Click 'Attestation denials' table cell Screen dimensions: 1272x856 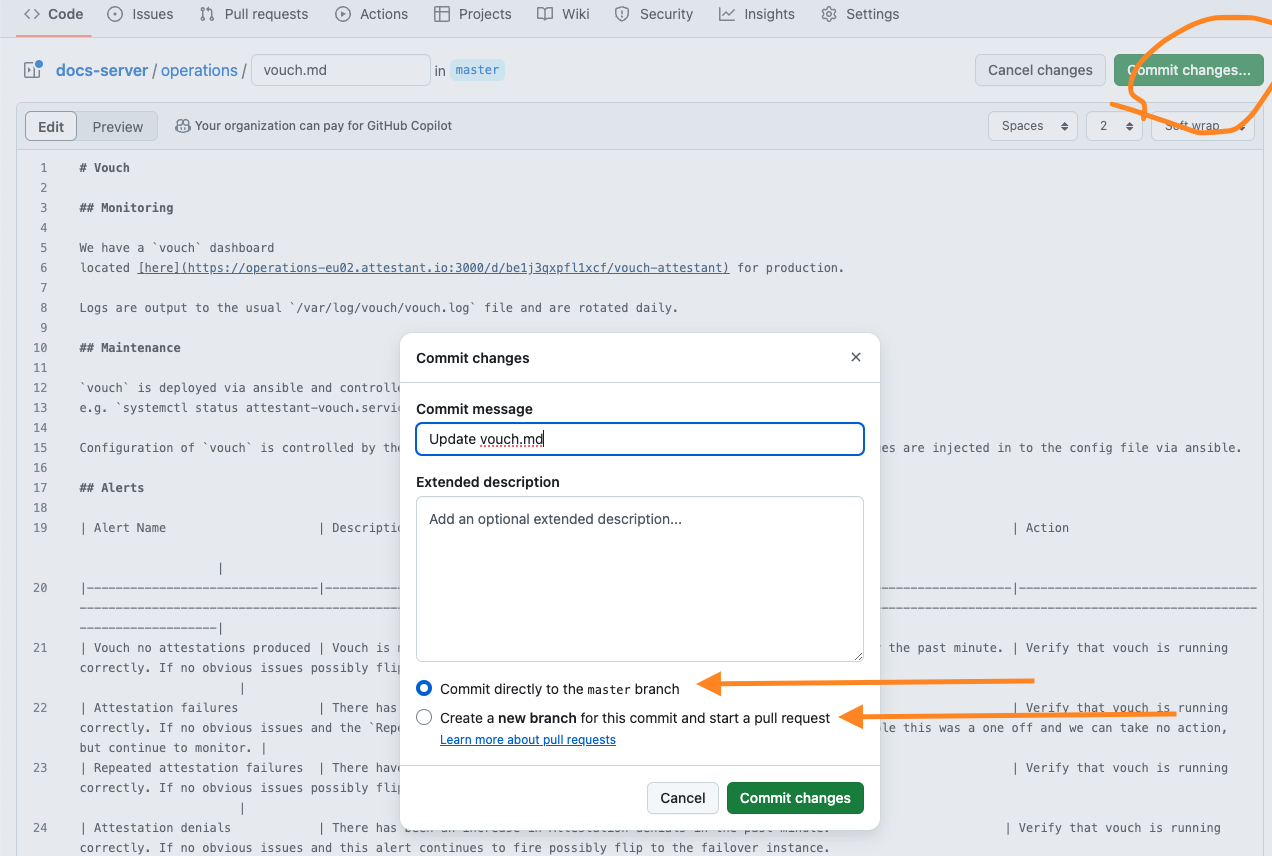162,828
